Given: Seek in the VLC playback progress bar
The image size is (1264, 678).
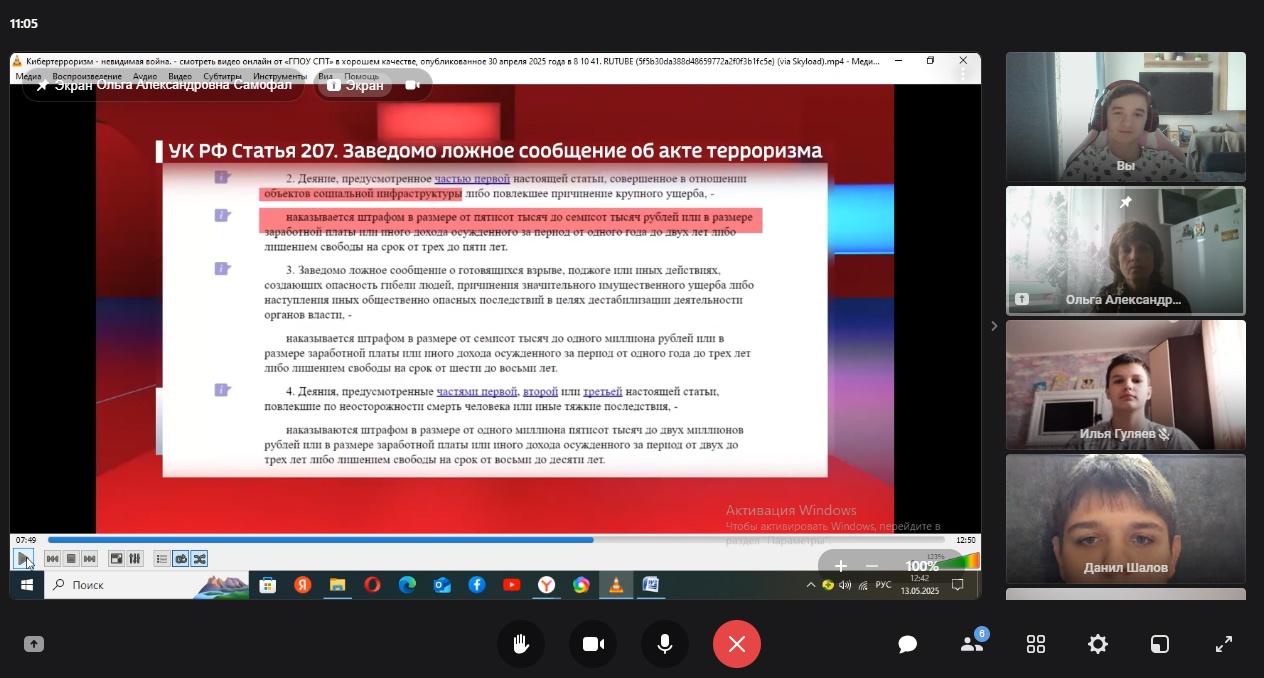Looking at the screenshot, I should [x=496, y=540].
